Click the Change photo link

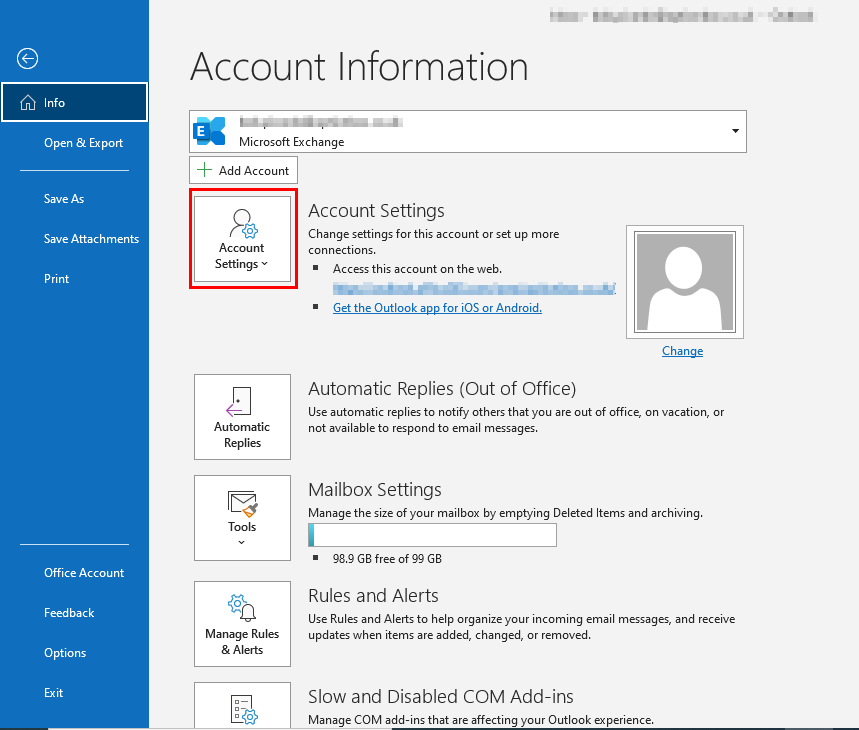tap(682, 351)
